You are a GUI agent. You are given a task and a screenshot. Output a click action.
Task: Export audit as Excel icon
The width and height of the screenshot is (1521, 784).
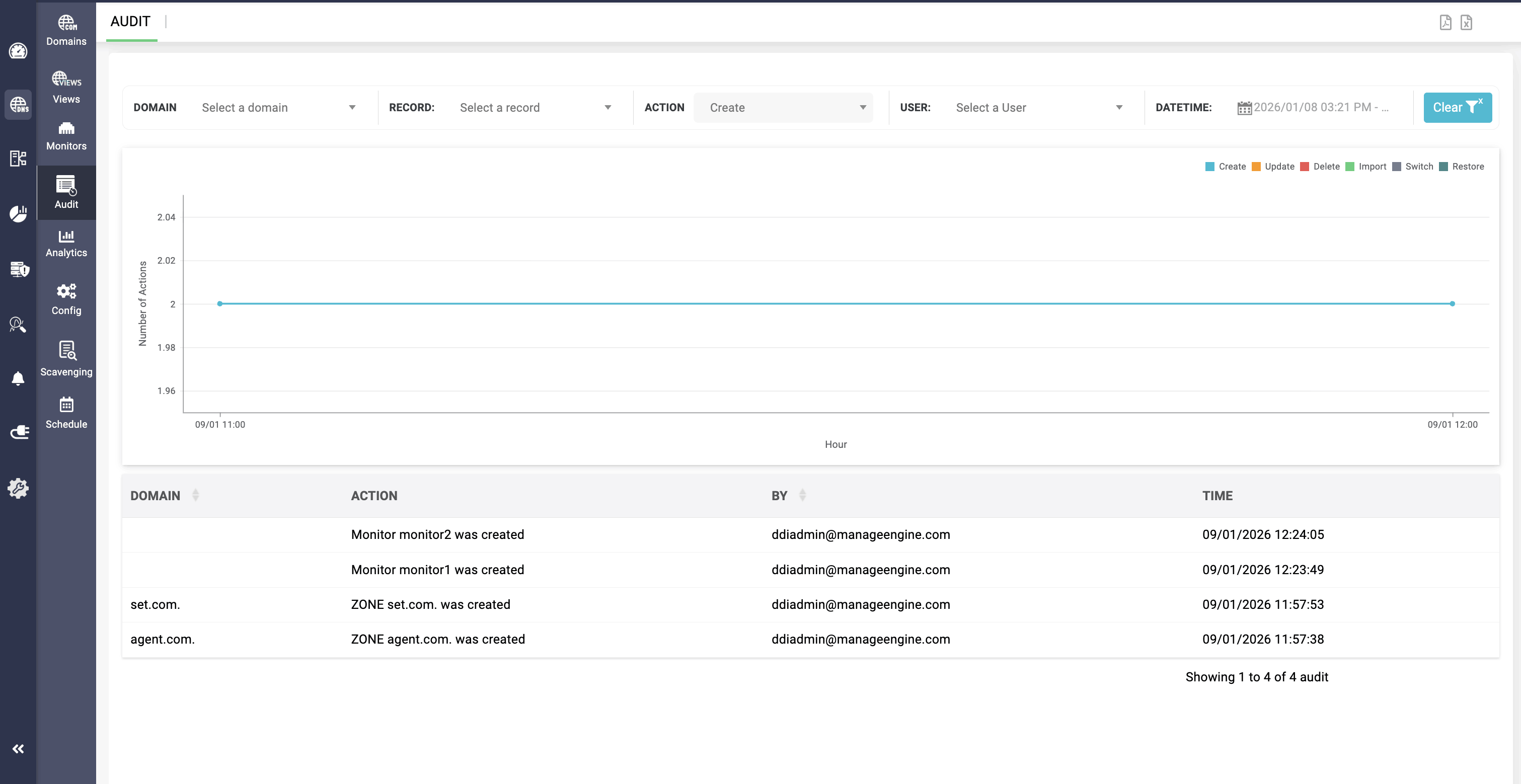pos(1466,23)
